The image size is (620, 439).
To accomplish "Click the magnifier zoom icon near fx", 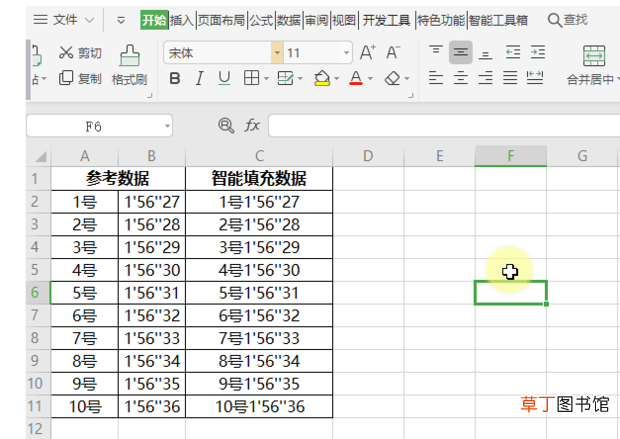I will coord(226,126).
